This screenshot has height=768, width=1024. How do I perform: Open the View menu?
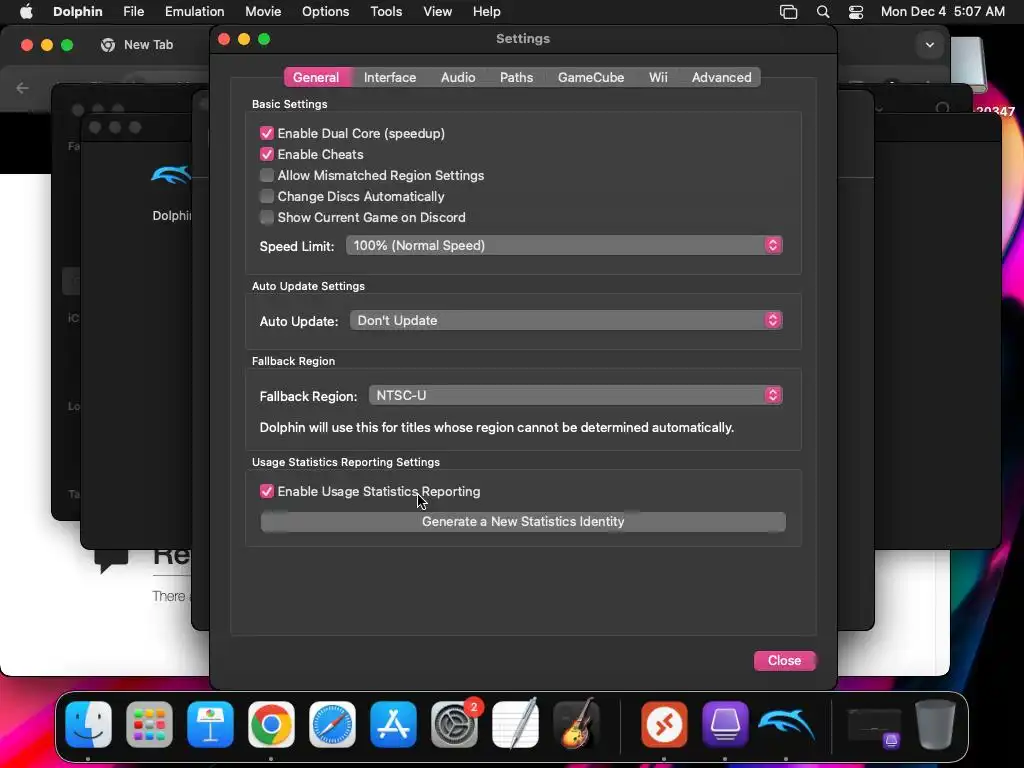coord(438,12)
